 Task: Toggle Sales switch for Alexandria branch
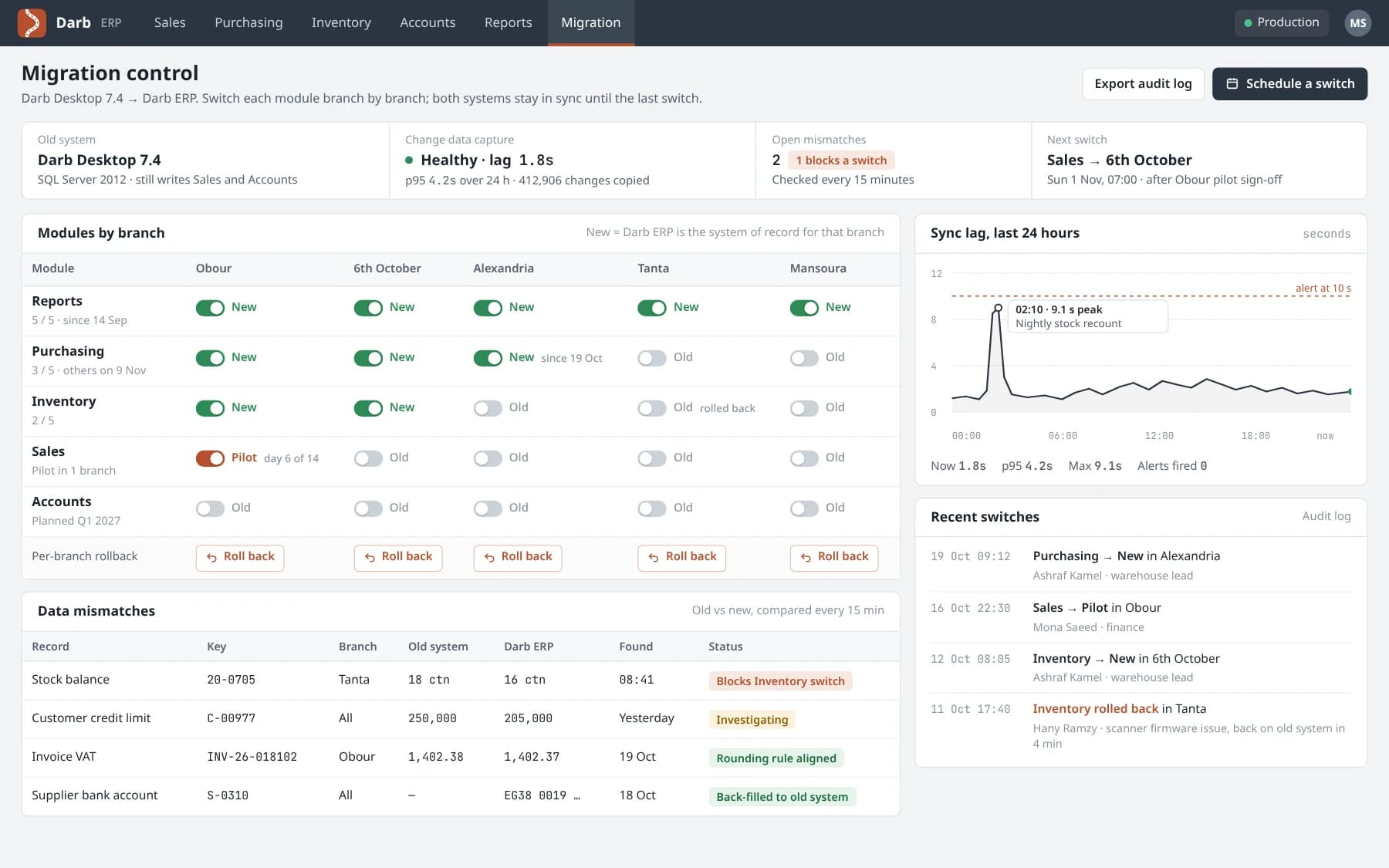click(488, 458)
